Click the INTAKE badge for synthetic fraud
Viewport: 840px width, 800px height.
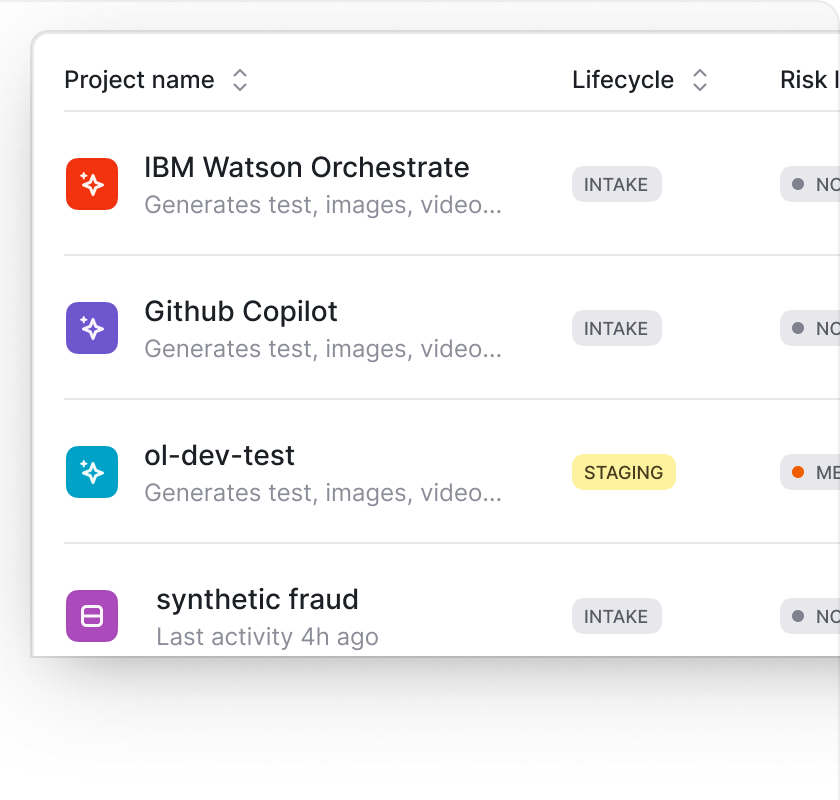point(617,617)
